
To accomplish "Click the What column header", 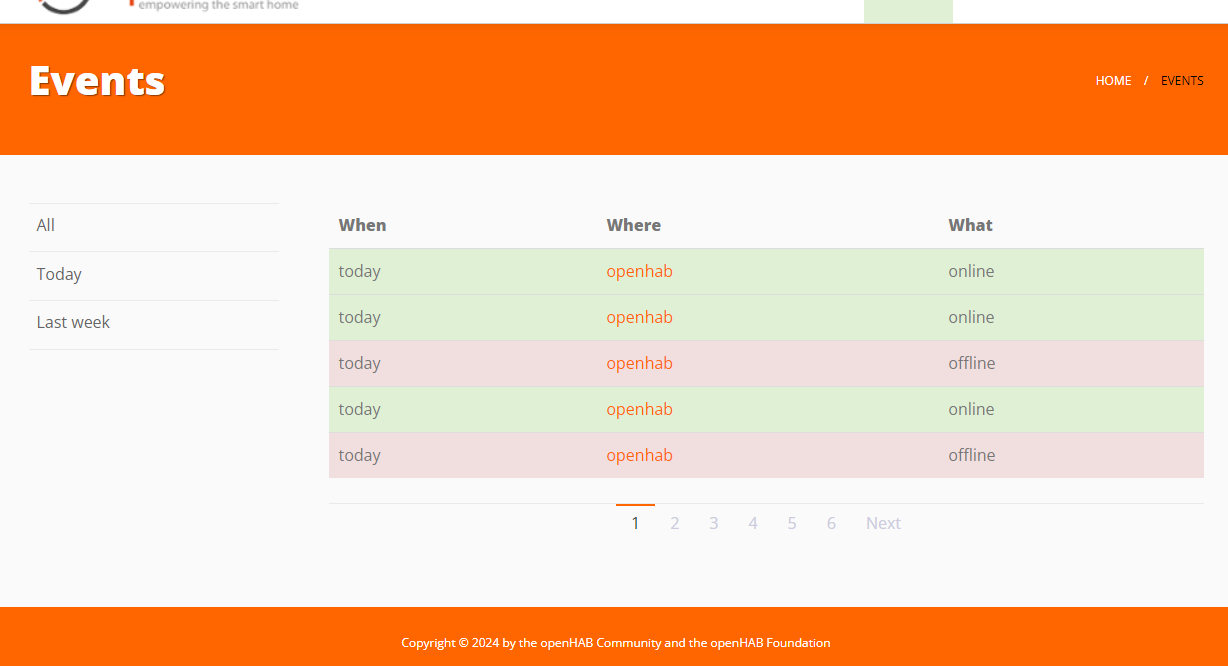I will coord(970,225).
